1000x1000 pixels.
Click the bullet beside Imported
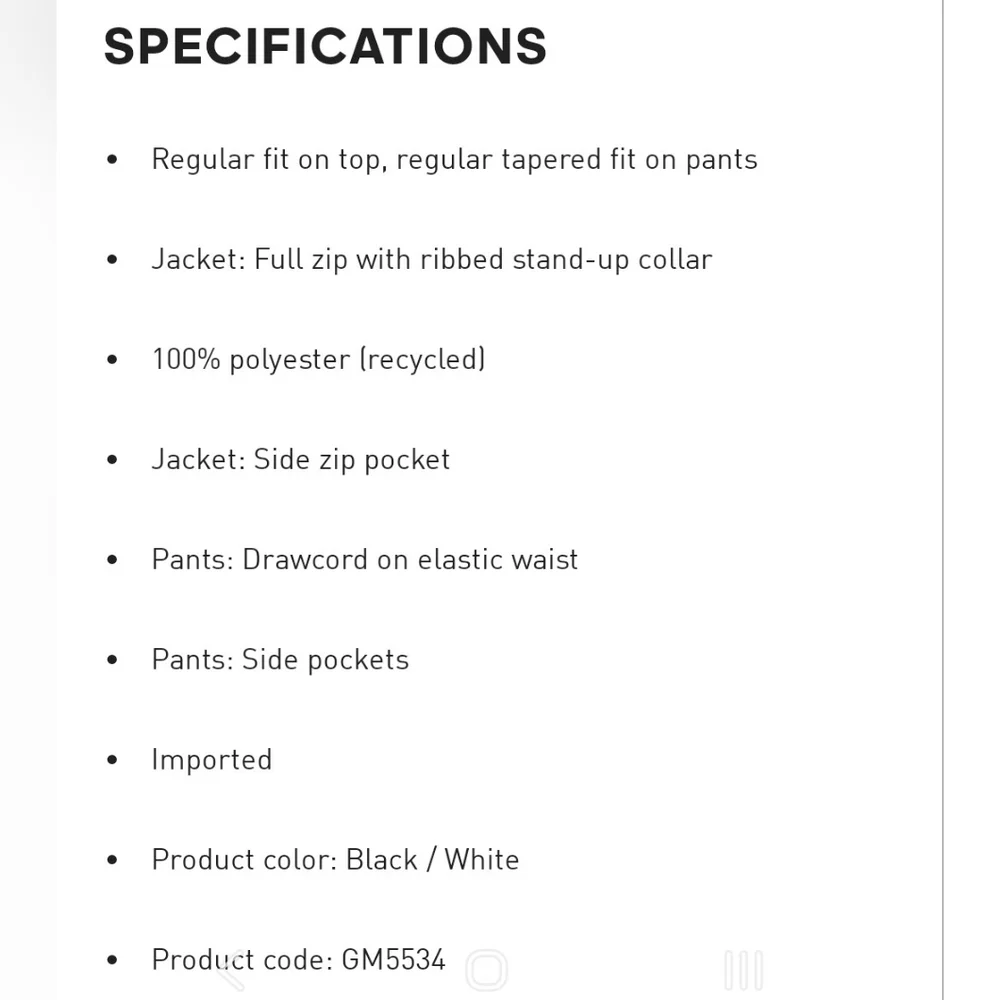112,760
